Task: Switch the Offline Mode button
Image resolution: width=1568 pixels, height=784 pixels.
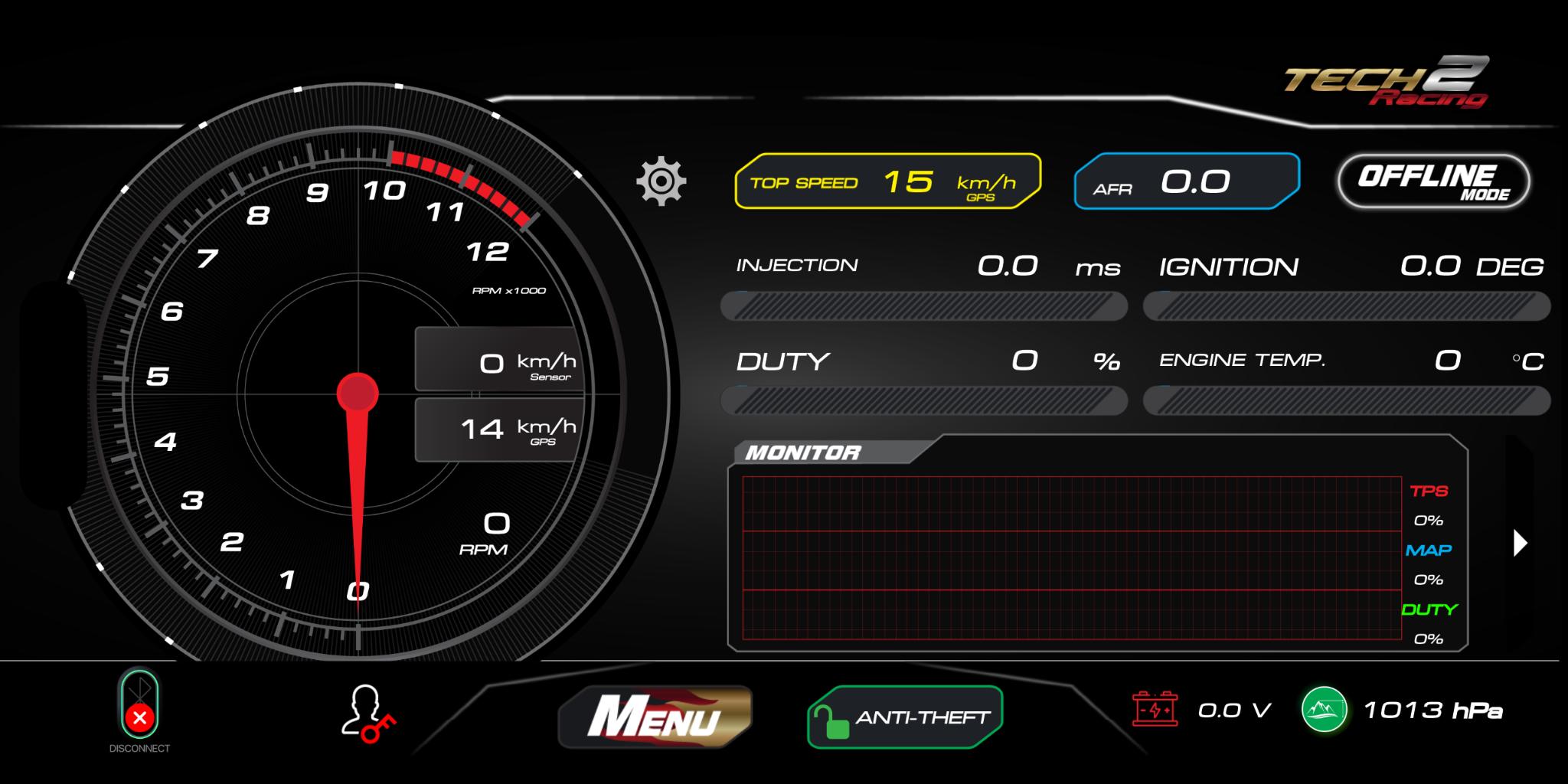Action: [x=1433, y=181]
